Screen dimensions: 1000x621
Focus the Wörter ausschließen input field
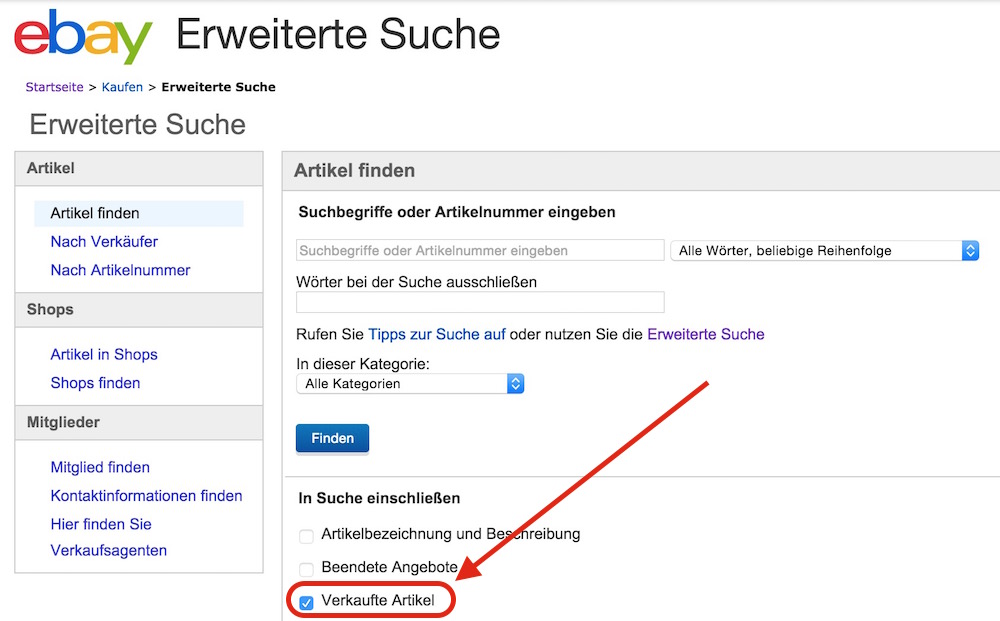[480, 302]
